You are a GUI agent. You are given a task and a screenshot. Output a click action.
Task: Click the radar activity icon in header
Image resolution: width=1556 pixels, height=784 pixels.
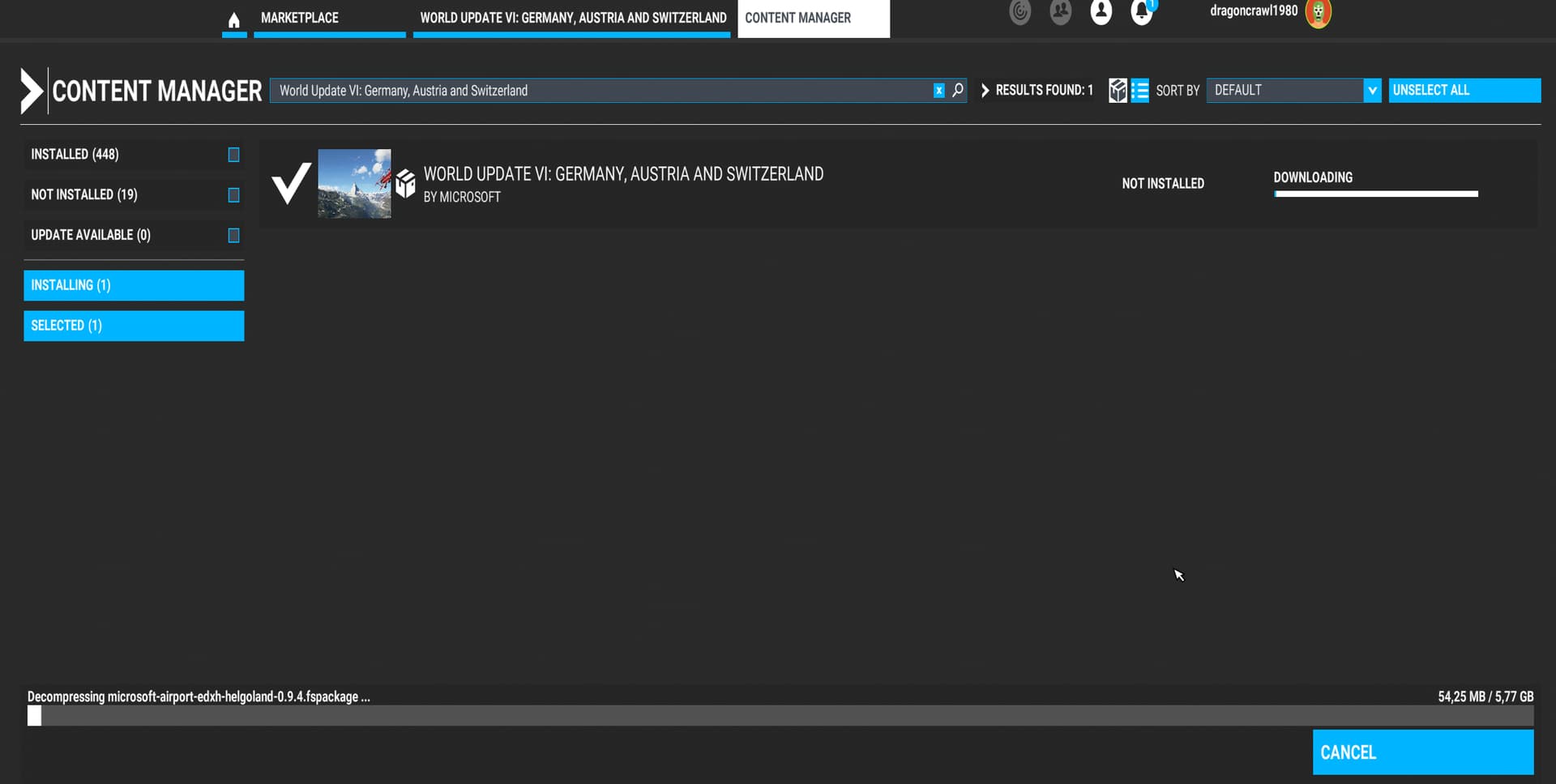[x=1020, y=12]
